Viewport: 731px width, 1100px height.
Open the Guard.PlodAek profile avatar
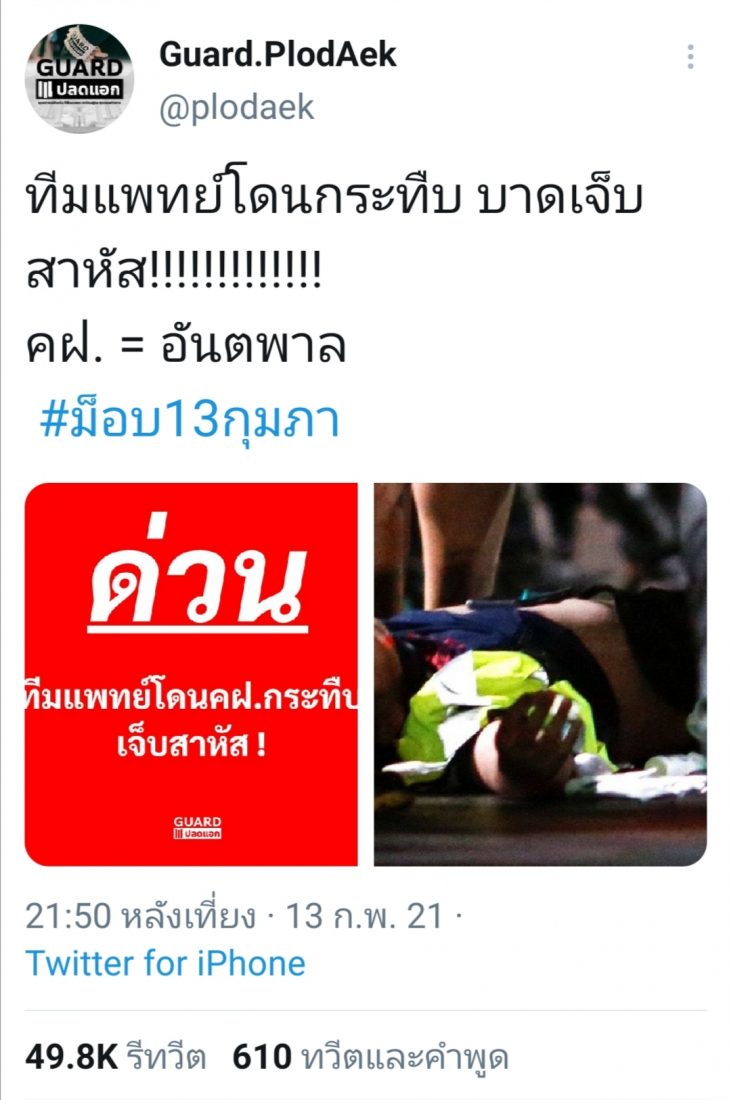click(79, 78)
